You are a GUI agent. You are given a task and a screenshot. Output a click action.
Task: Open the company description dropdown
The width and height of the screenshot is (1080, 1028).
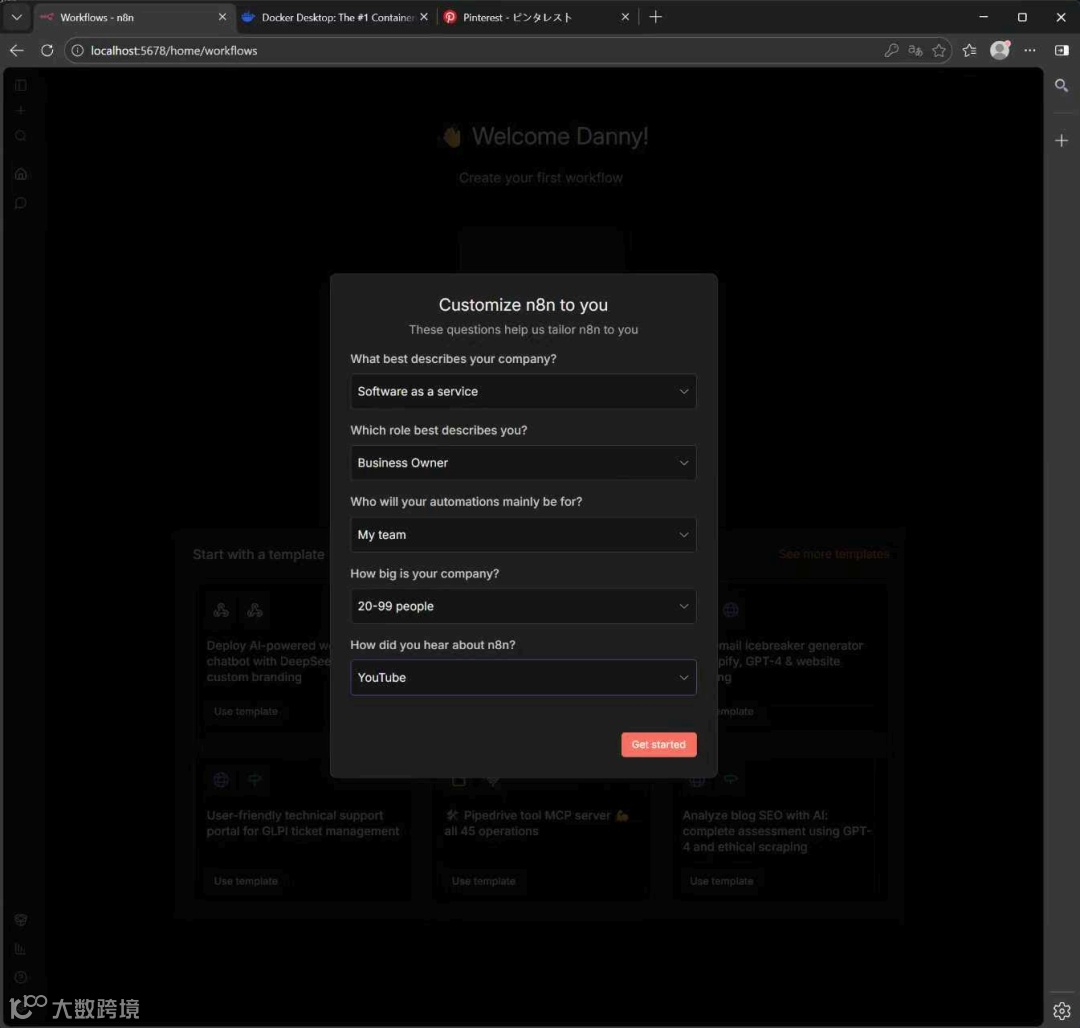point(523,391)
